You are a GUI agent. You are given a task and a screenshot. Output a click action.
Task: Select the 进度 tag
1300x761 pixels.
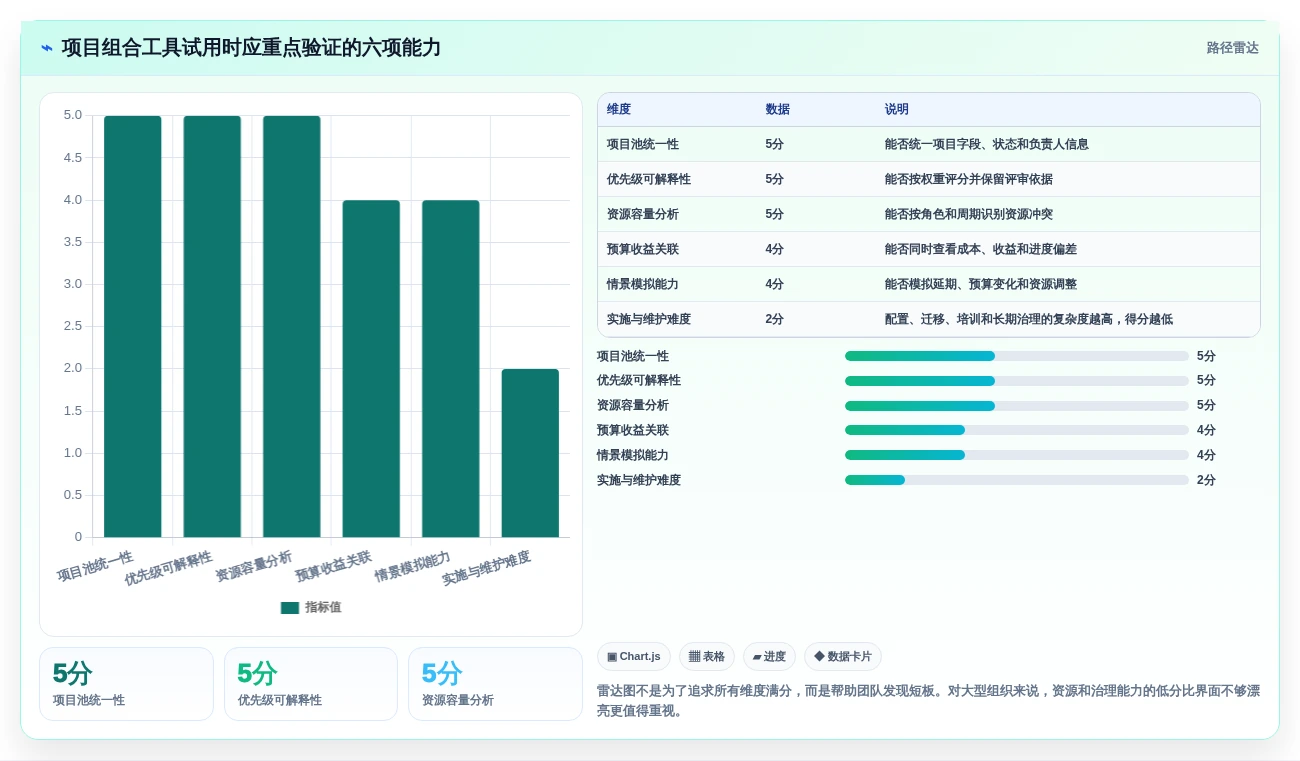point(769,657)
